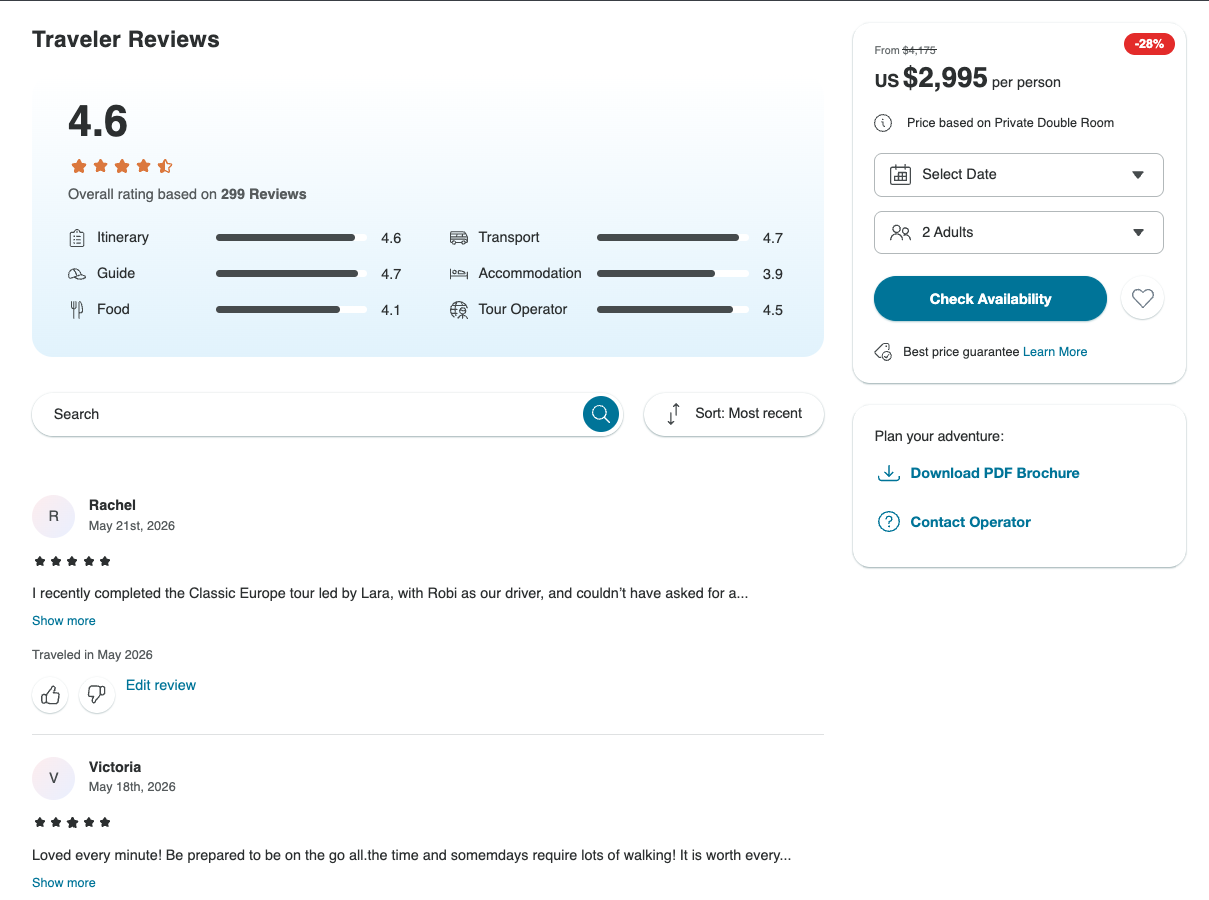
Task: Click the Food score 4.1
Action: 391,310
